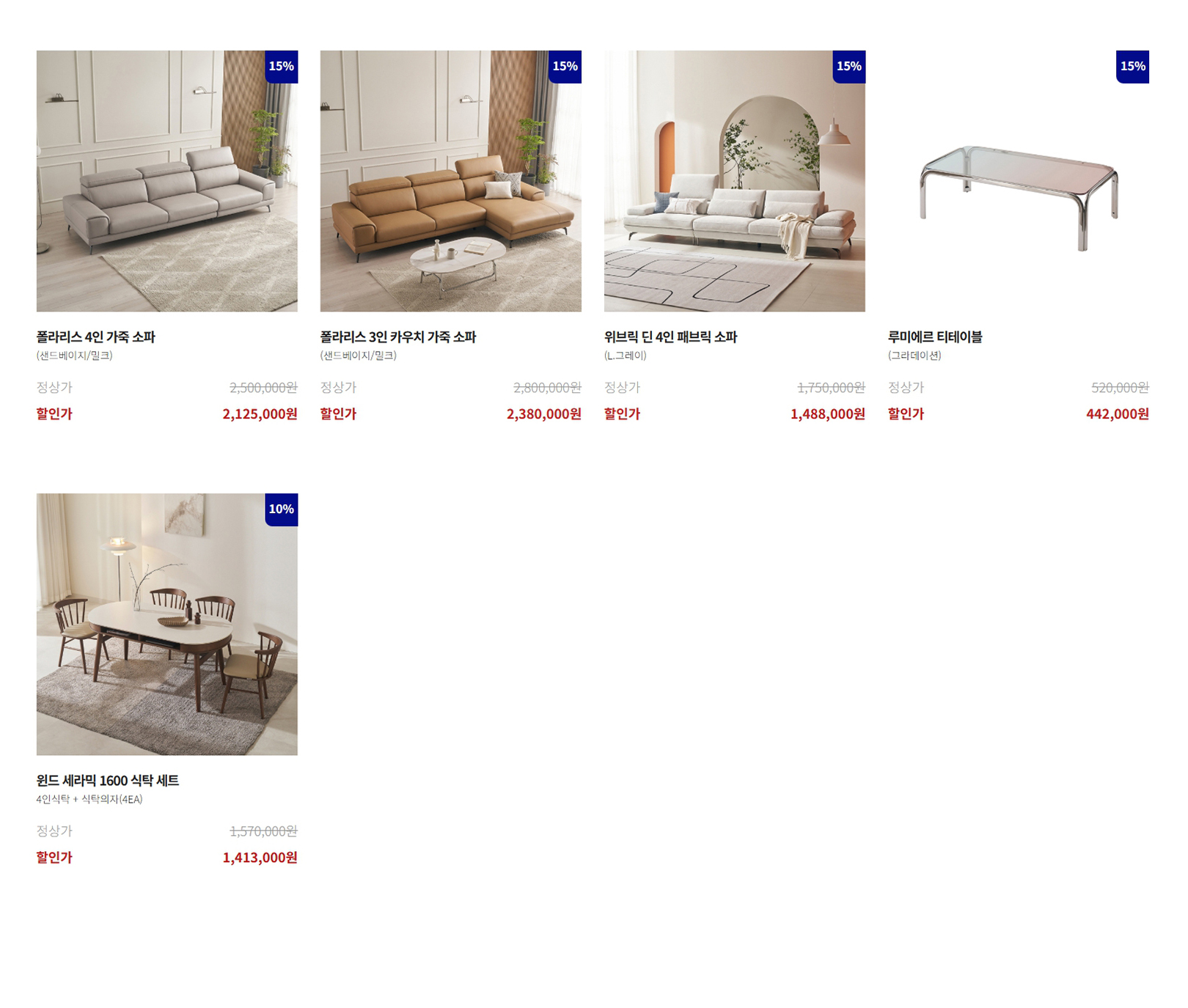1188x1008 pixels.
Task: Open the 폴라리스 4인 가죽 소파 product image
Action: (x=167, y=181)
